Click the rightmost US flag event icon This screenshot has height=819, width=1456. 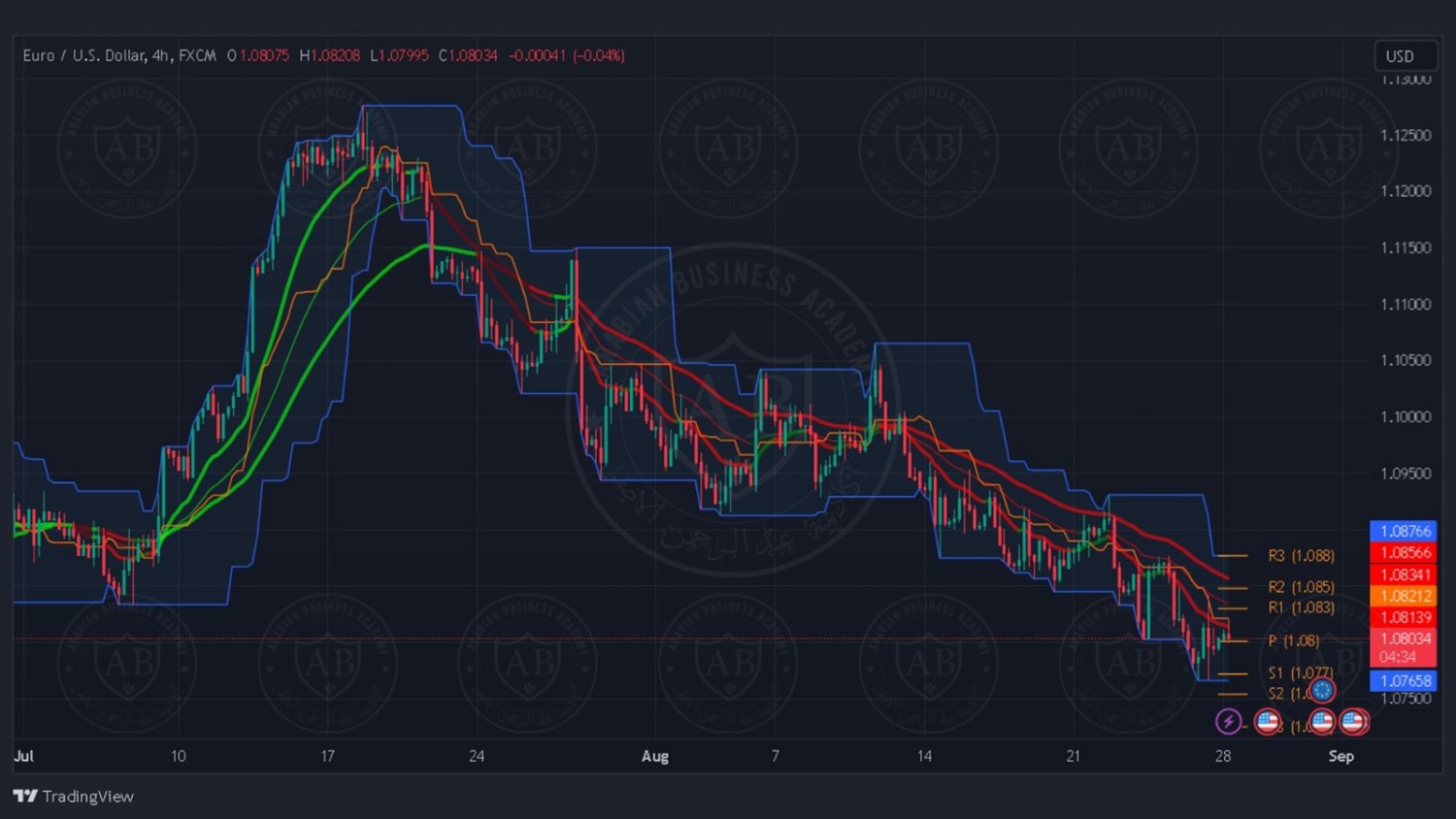[x=1354, y=721]
